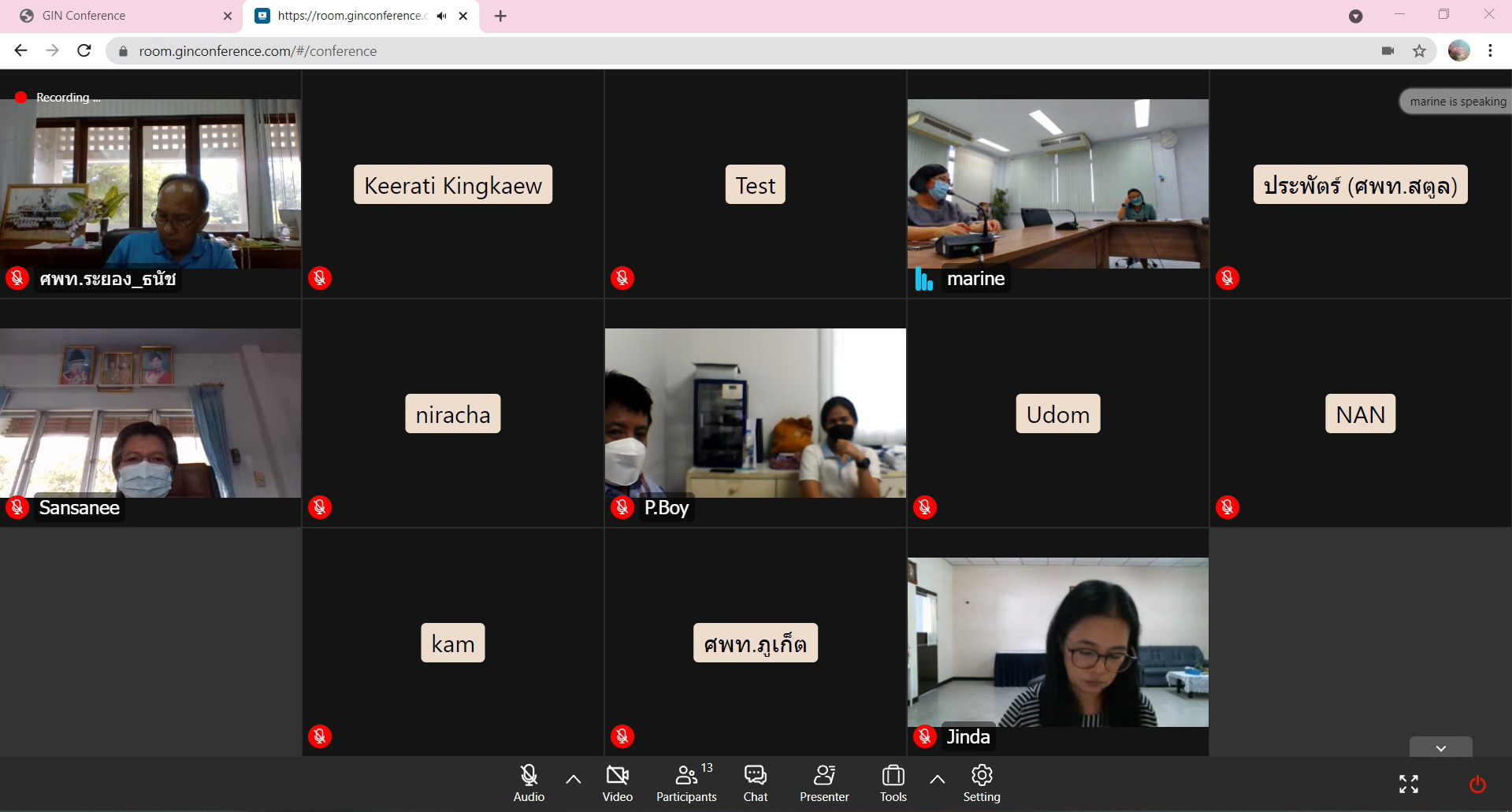Screen dimensions: 1512x812
Task: Click the 'marine is speaking' notification
Action: 1456,102
